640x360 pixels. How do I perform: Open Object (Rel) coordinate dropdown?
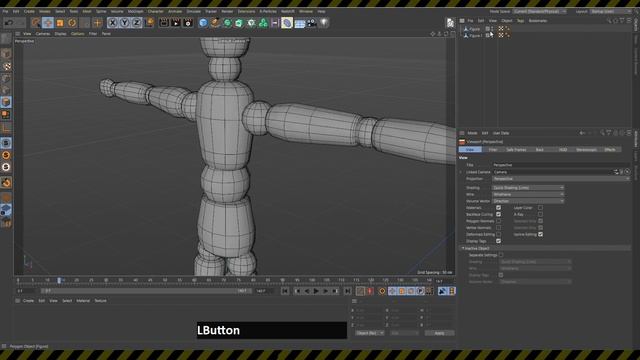(370, 333)
